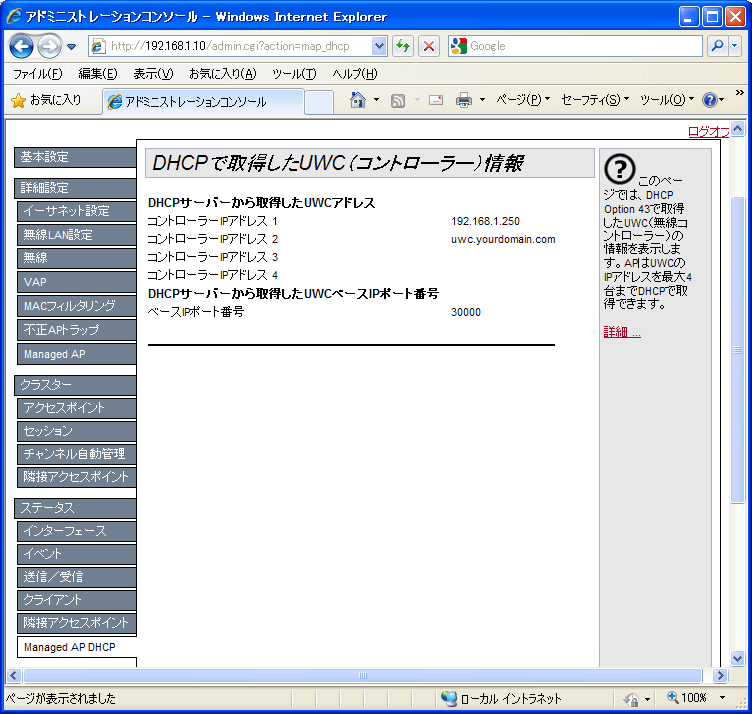Stop loading with the red X icon

click(x=429, y=46)
